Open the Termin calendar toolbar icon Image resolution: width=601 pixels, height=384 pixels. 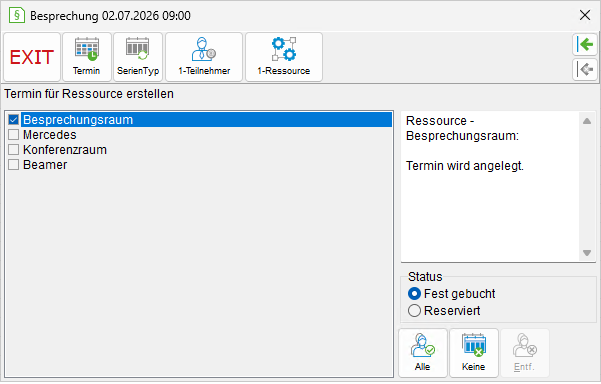tap(87, 57)
